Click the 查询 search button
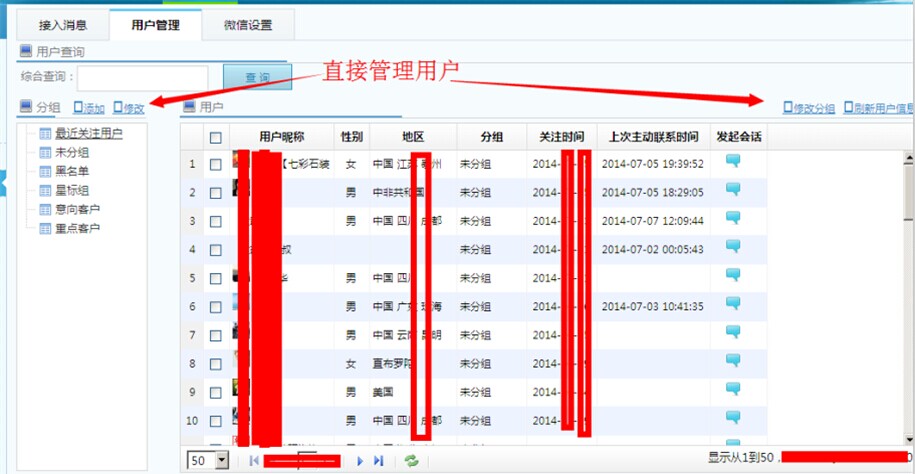The image size is (915, 474). (x=257, y=78)
